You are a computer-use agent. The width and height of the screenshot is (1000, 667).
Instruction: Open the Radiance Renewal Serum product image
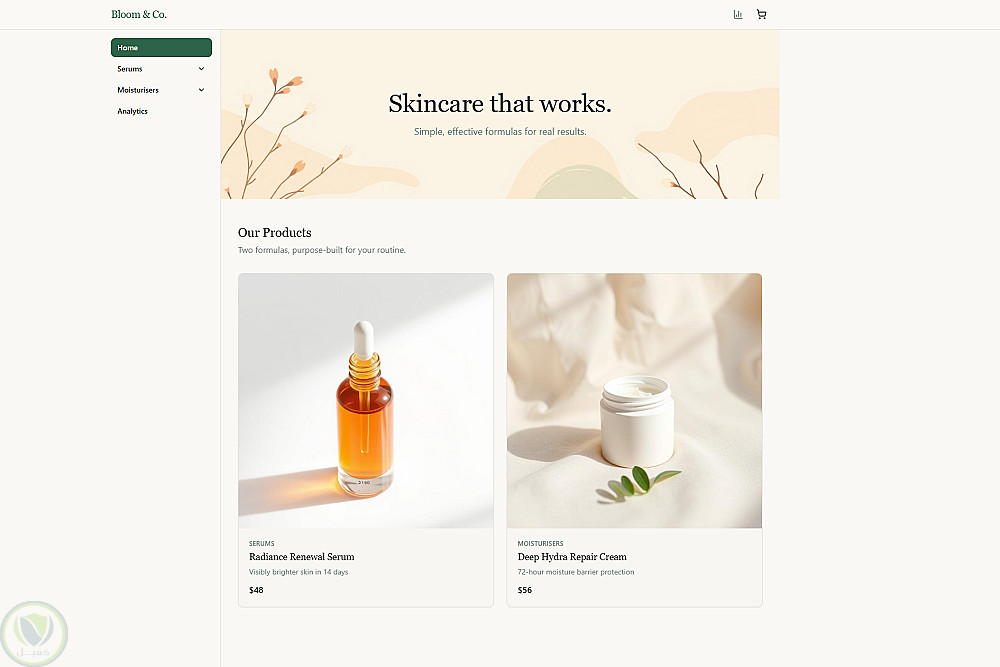pos(366,400)
